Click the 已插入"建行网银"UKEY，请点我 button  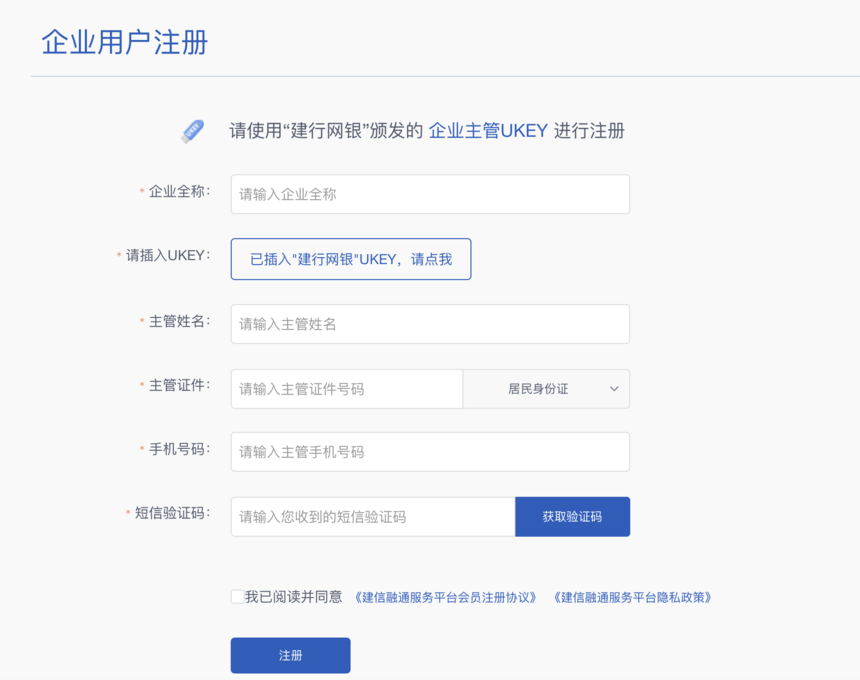[351, 259]
